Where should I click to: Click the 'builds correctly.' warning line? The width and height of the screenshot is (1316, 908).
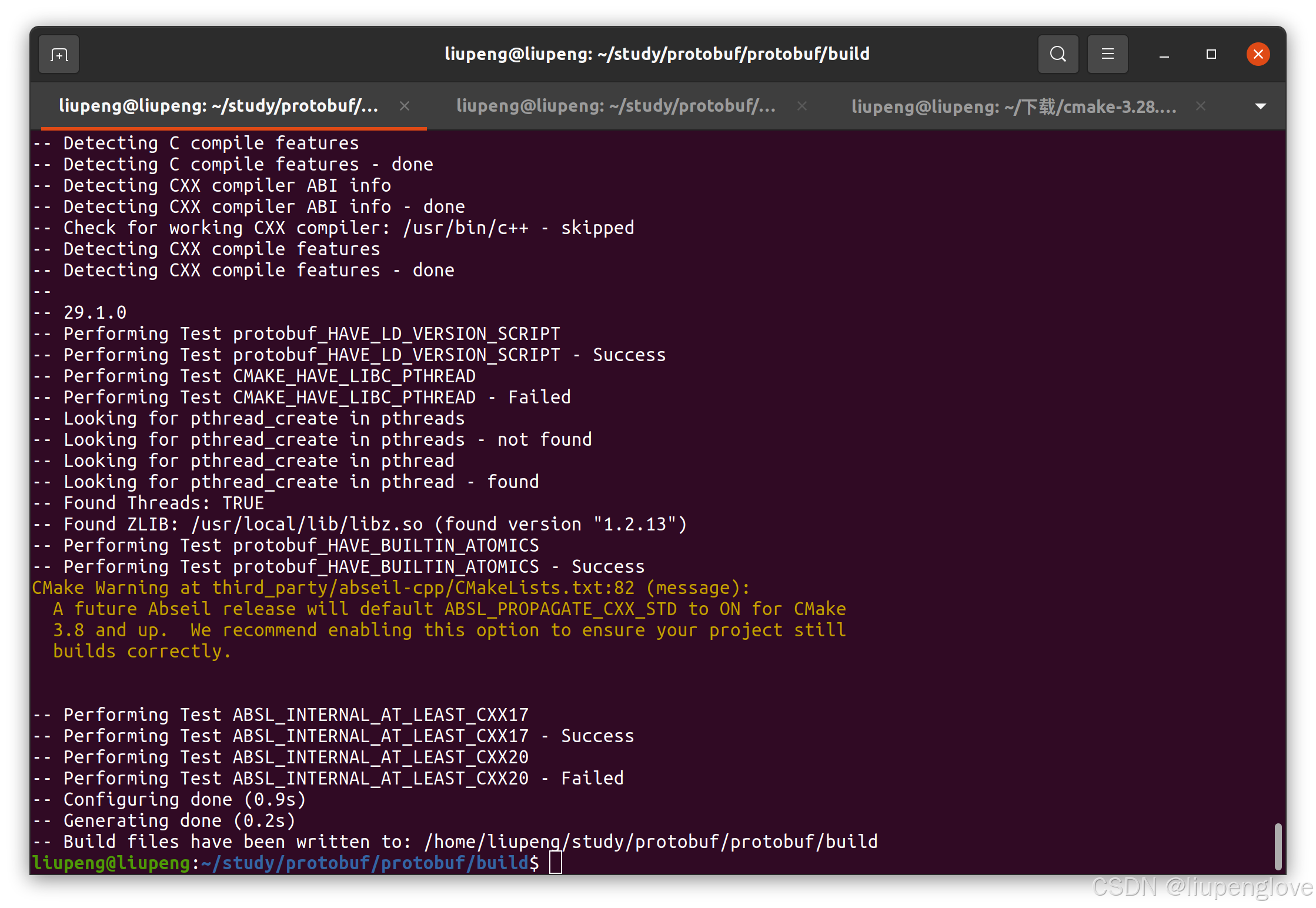tap(142, 651)
